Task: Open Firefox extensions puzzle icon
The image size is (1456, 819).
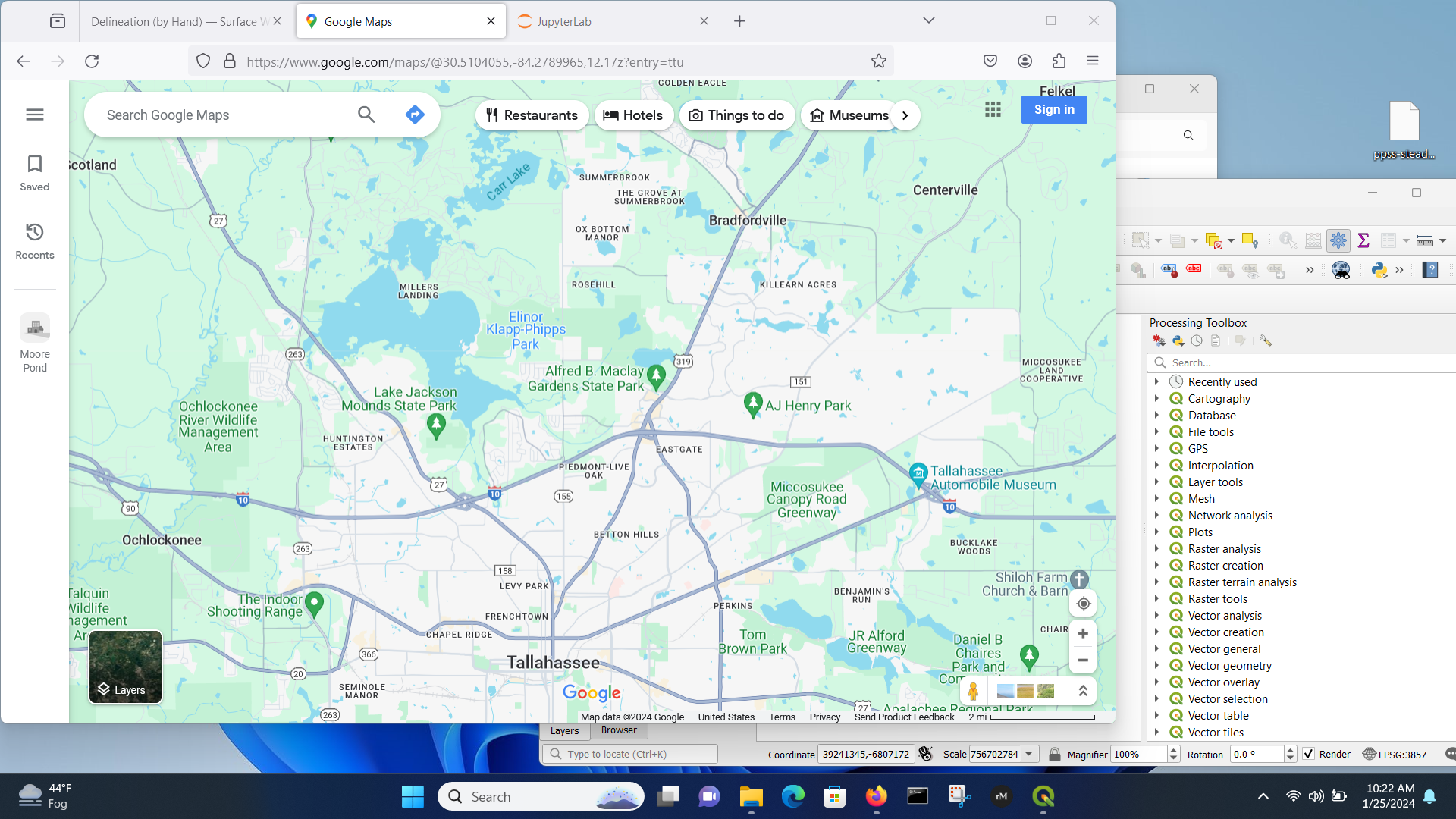Action: [x=1059, y=61]
